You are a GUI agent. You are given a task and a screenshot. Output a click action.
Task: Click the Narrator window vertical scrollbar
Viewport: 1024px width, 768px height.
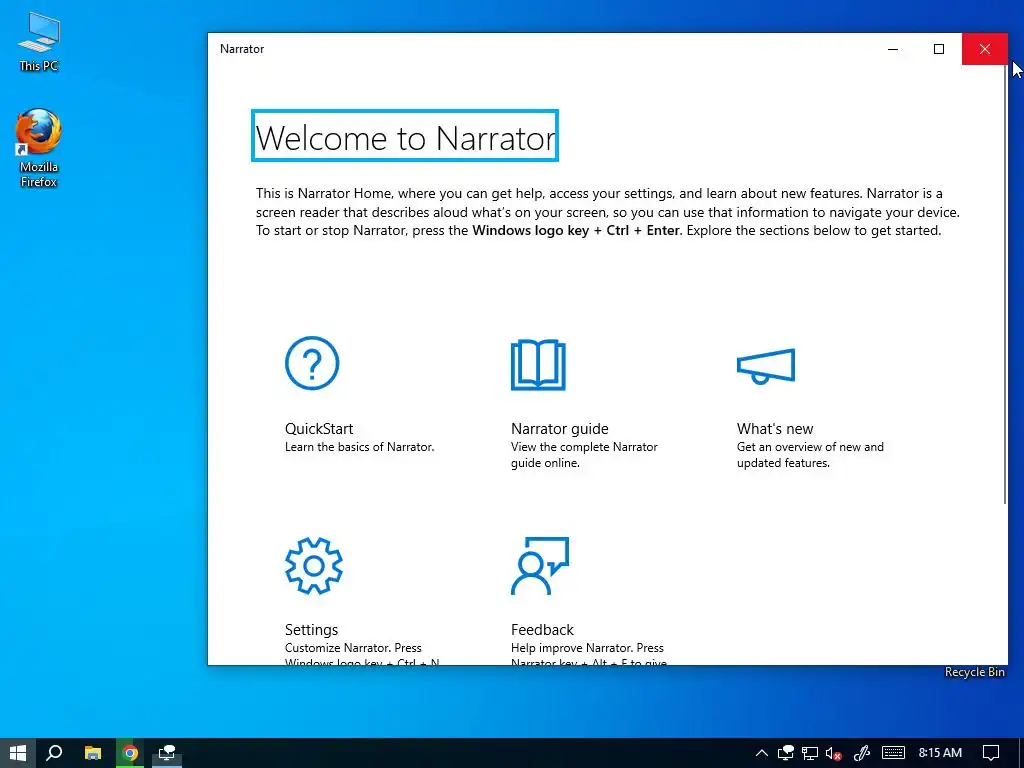pos(1005,284)
